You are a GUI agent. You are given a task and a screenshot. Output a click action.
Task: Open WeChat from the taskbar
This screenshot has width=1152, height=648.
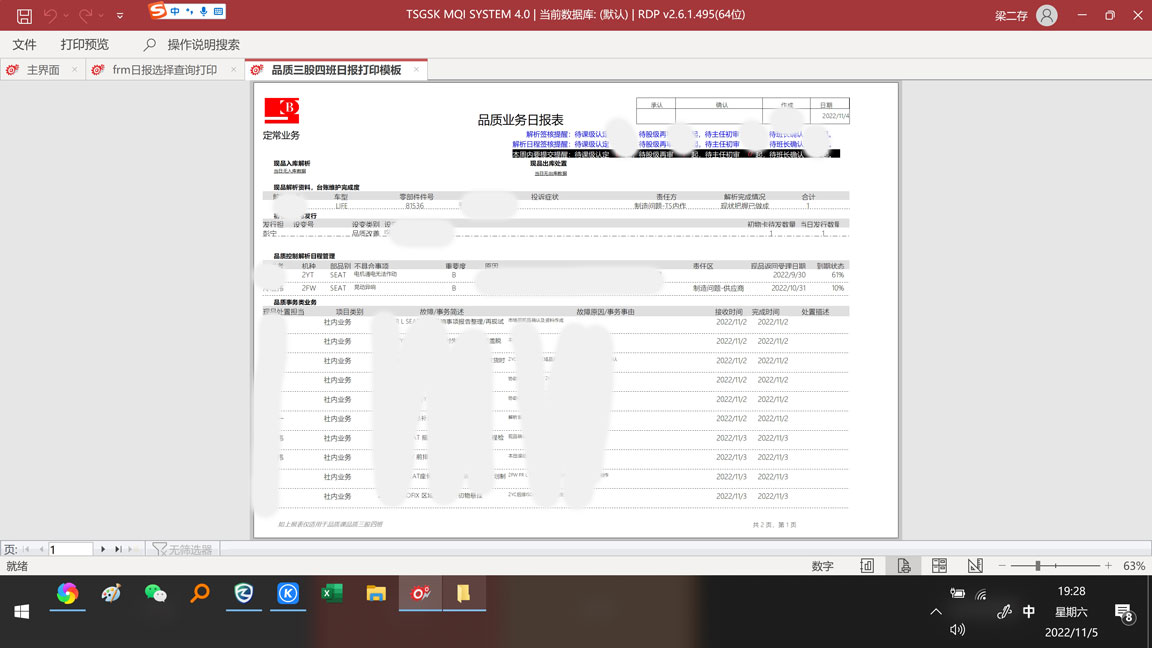(x=156, y=594)
